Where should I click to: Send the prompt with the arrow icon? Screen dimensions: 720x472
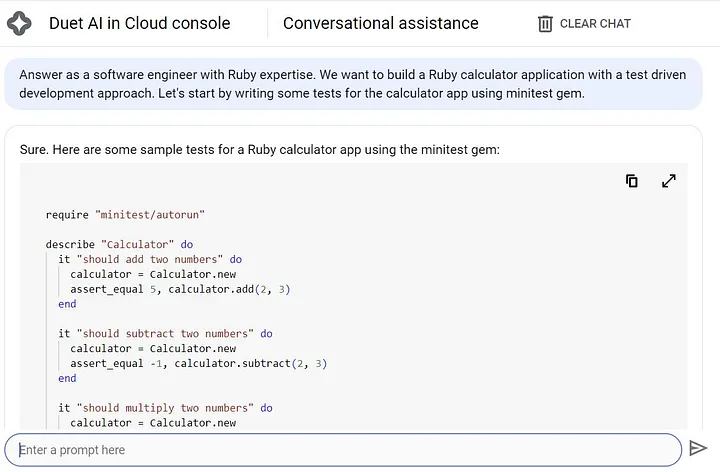(x=698, y=449)
